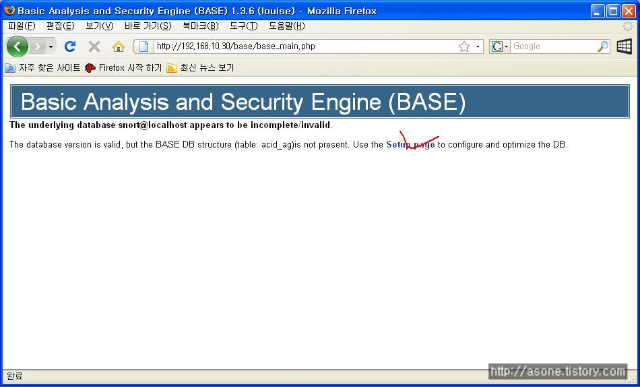The image size is (640, 387).
Task: Click the grayed Forward navigation button
Action: [37, 47]
